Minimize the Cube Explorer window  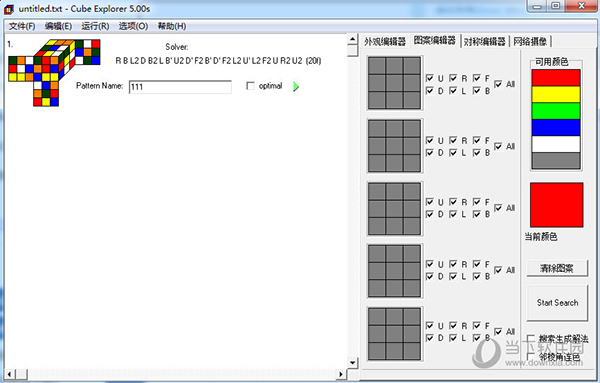[x=537, y=6]
